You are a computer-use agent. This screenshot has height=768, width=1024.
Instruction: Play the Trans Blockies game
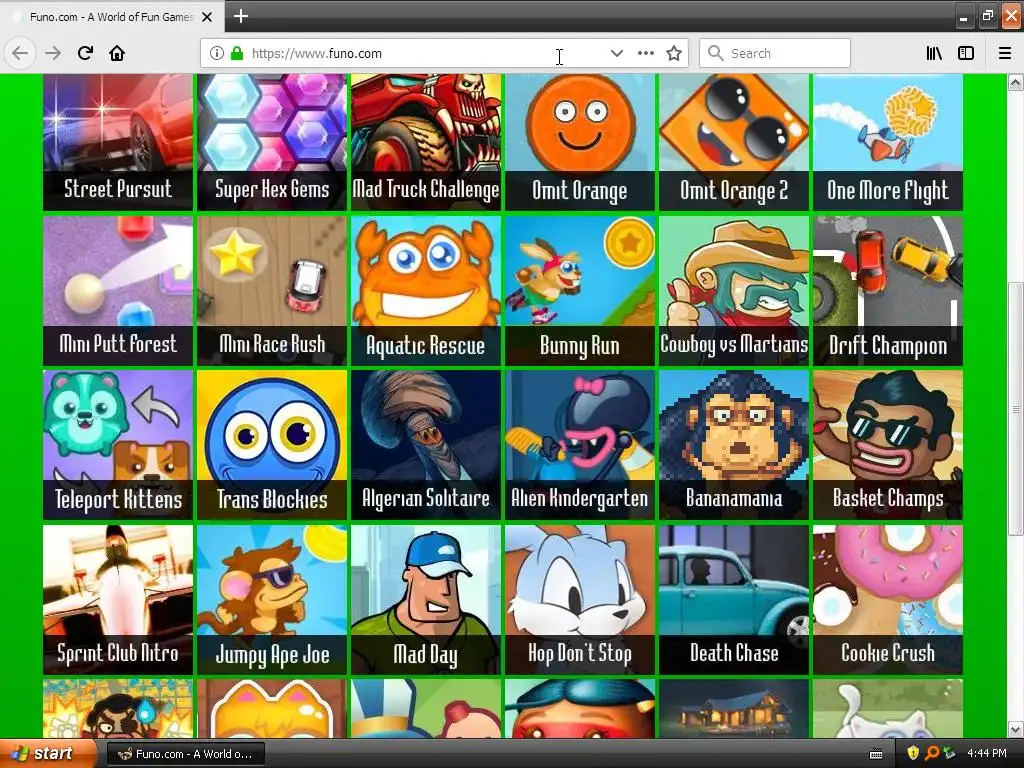pos(272,445)
